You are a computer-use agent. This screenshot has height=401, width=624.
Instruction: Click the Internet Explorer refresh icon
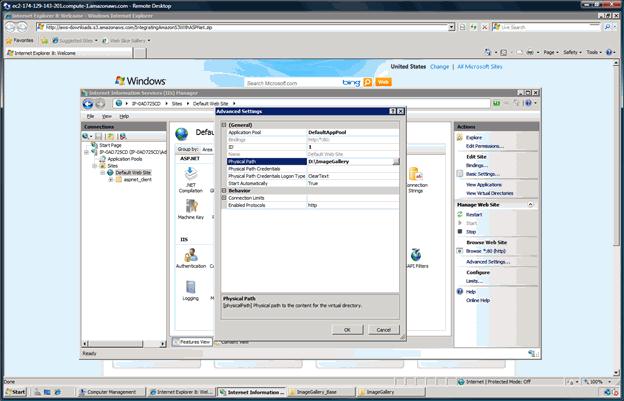(x=474, y=27)
